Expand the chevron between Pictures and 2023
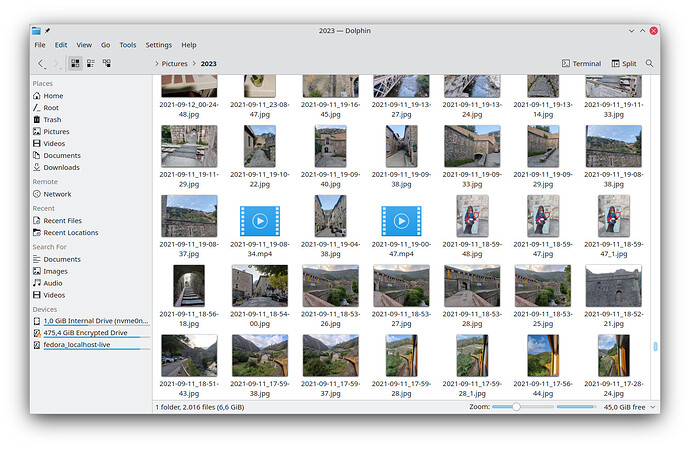This screenshot has width=690, height=449. point(194,64)
